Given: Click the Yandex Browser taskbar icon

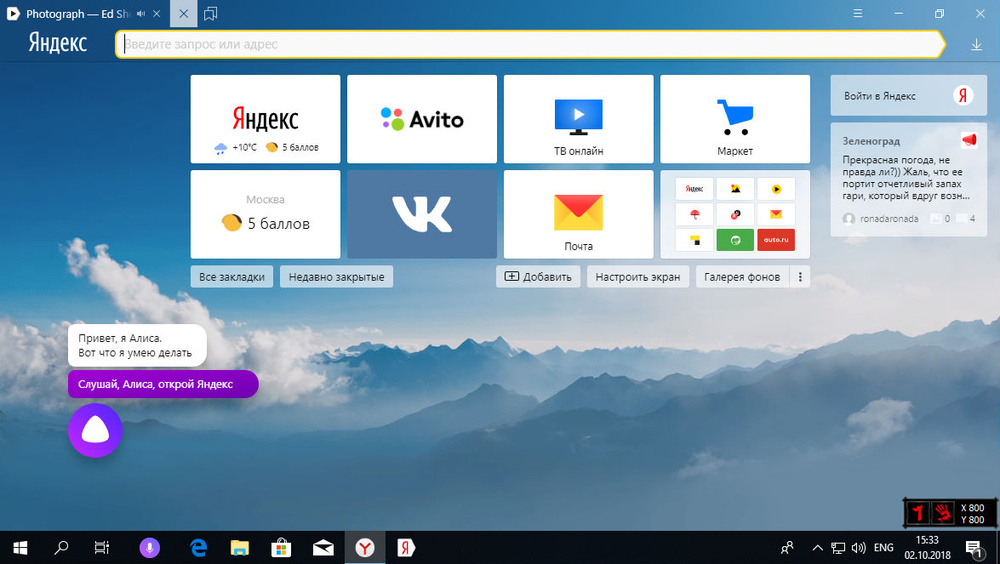Looking at the screenshot, I should click(365, 547).
